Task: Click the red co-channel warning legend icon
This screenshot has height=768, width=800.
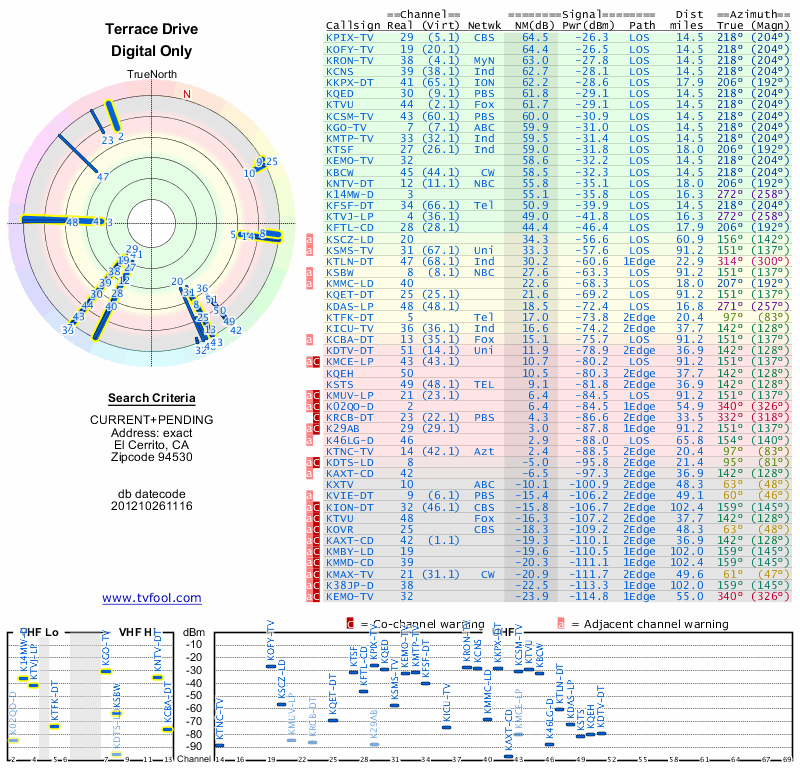Action: point(350,624)
